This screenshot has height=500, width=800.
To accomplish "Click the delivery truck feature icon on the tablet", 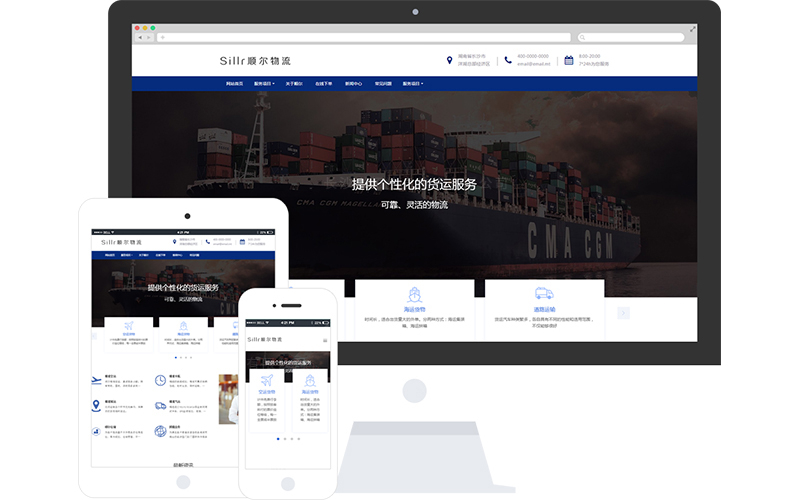I will tap(160, 406).
